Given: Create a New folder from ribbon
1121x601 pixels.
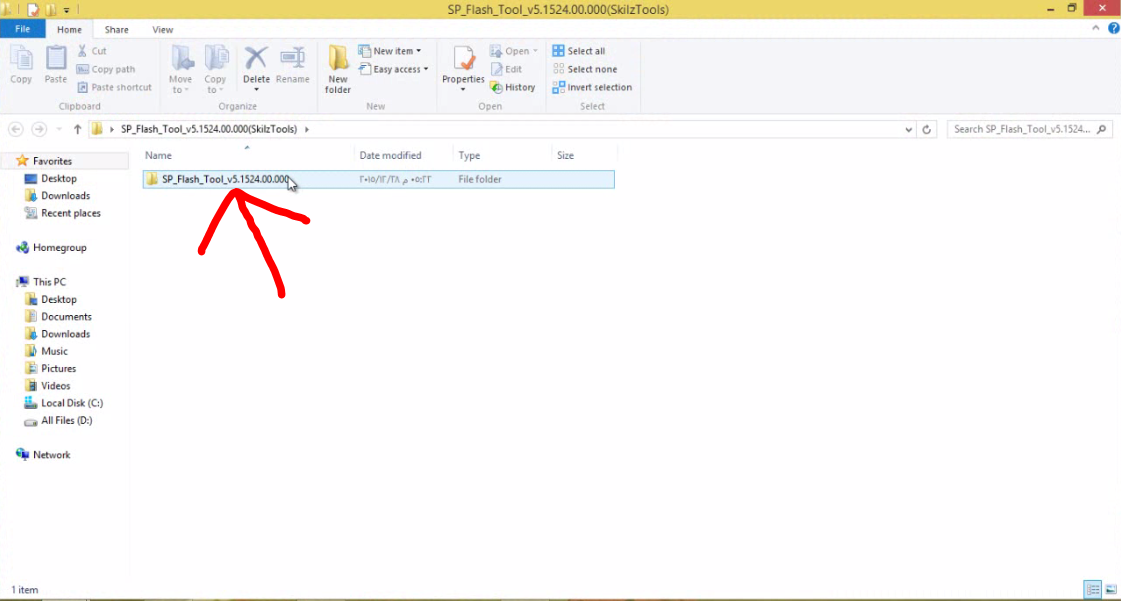Looking at the screenshot, I should pos(337,69).
